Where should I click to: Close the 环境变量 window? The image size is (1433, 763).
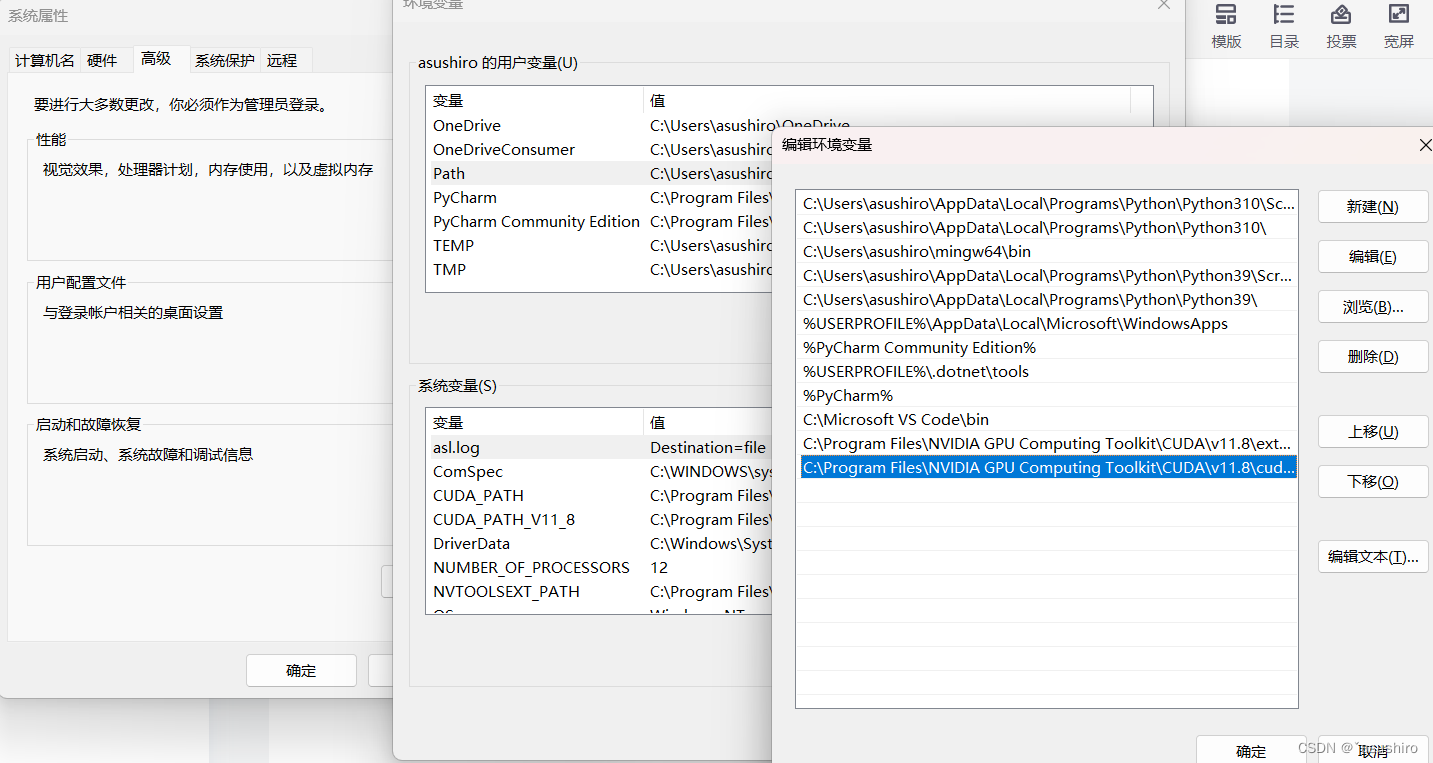click(1163, 5)
